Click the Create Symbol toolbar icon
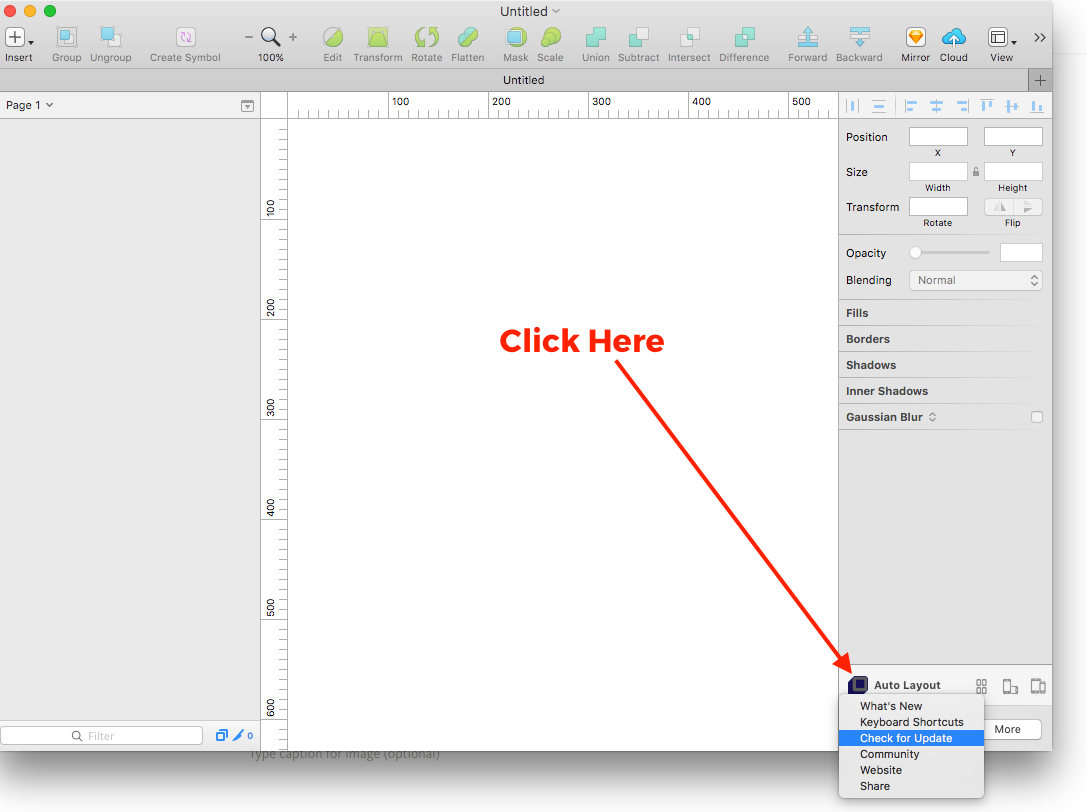 (186, 38)
